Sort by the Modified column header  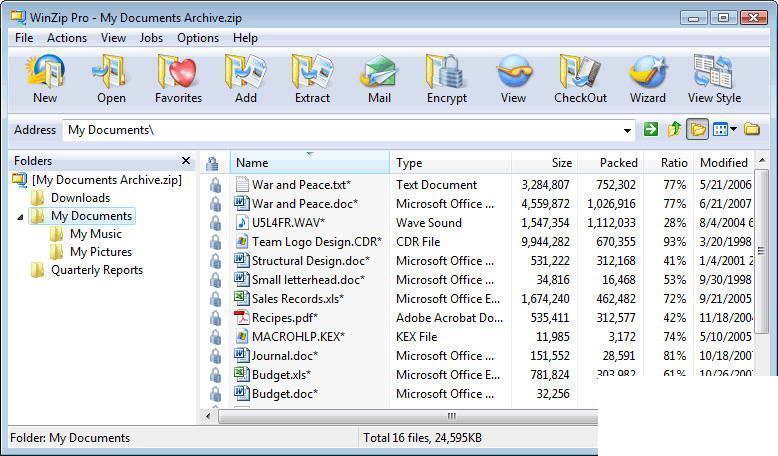point(724,163)
